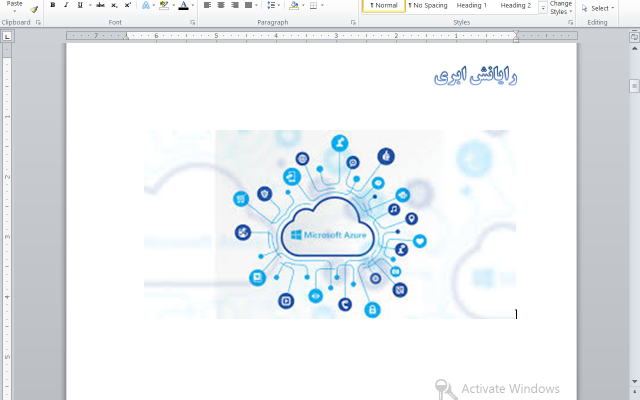640x400 pixels.
Task: Click the Borders icon
Action: [313, 5]
